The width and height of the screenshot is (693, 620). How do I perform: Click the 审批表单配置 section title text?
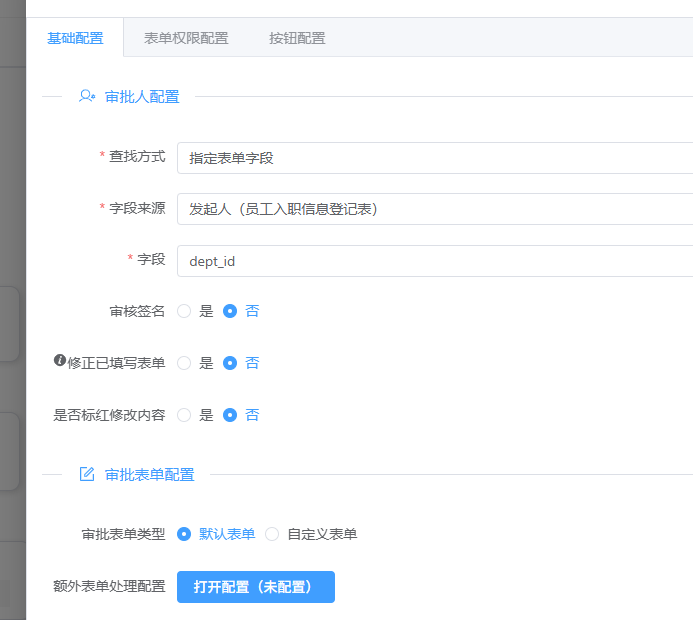pos(150,474)
